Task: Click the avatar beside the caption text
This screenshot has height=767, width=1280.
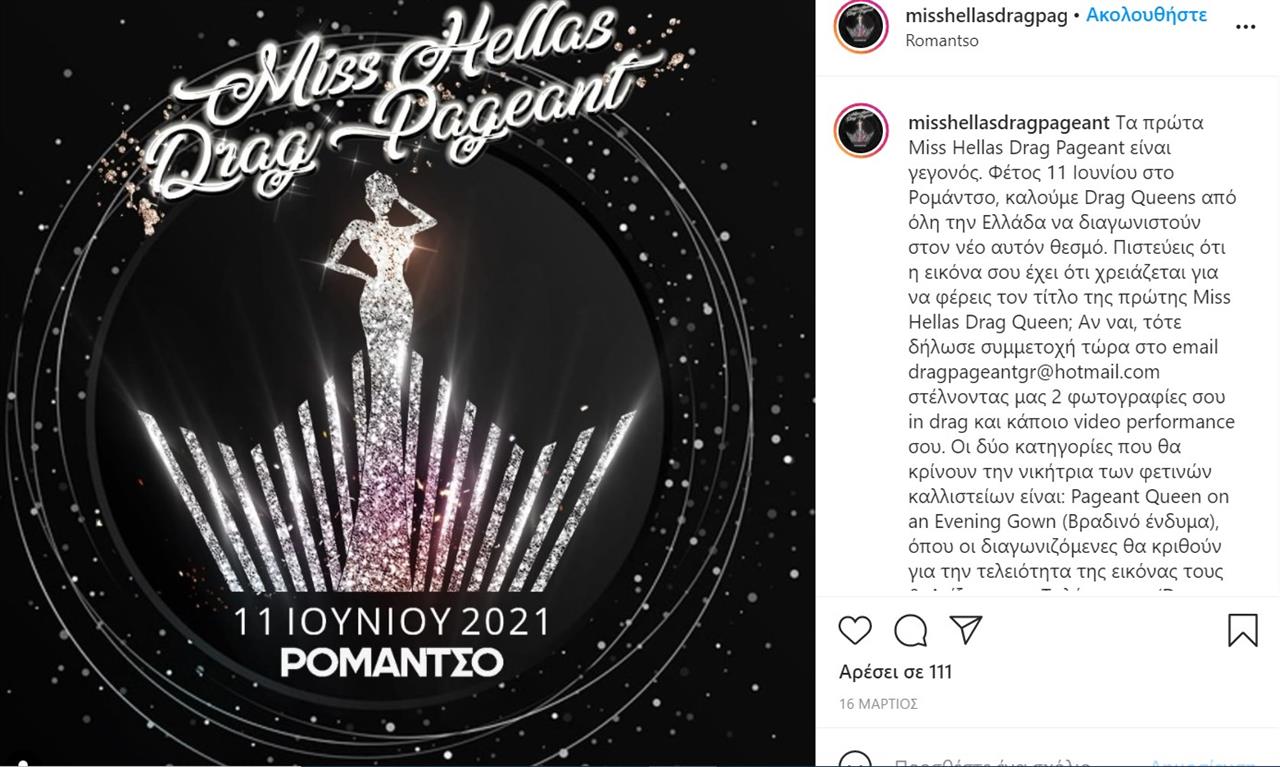Action: pyautogui.click(x=860, y=129)
